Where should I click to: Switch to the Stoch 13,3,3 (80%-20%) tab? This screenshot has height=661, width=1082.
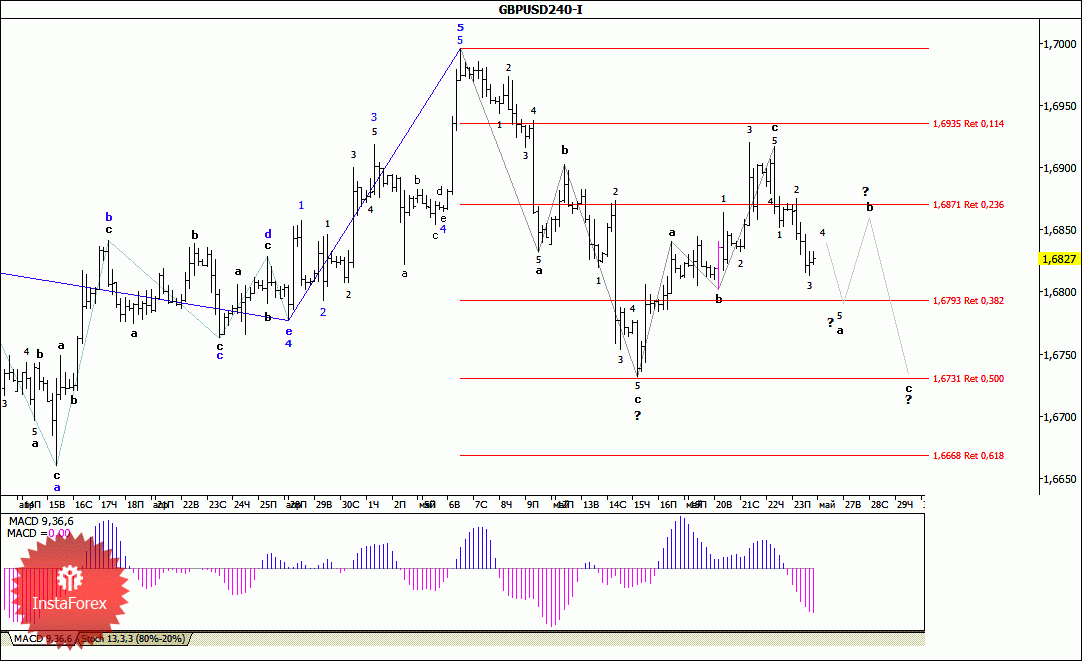pos(133,639)
